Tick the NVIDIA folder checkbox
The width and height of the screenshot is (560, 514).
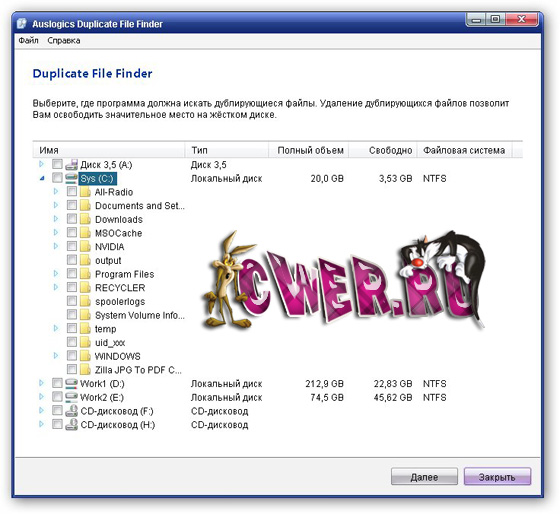[72, 246]
